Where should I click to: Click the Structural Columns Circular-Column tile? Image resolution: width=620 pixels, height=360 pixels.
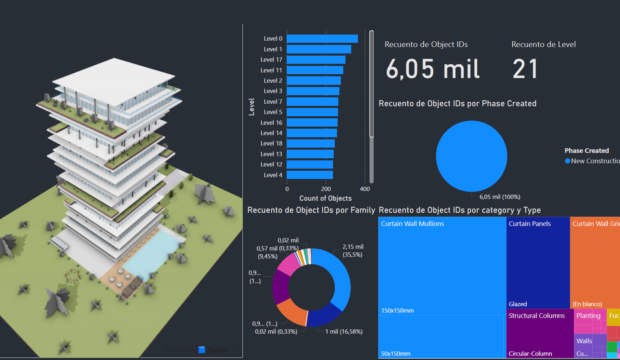point(540,334)
